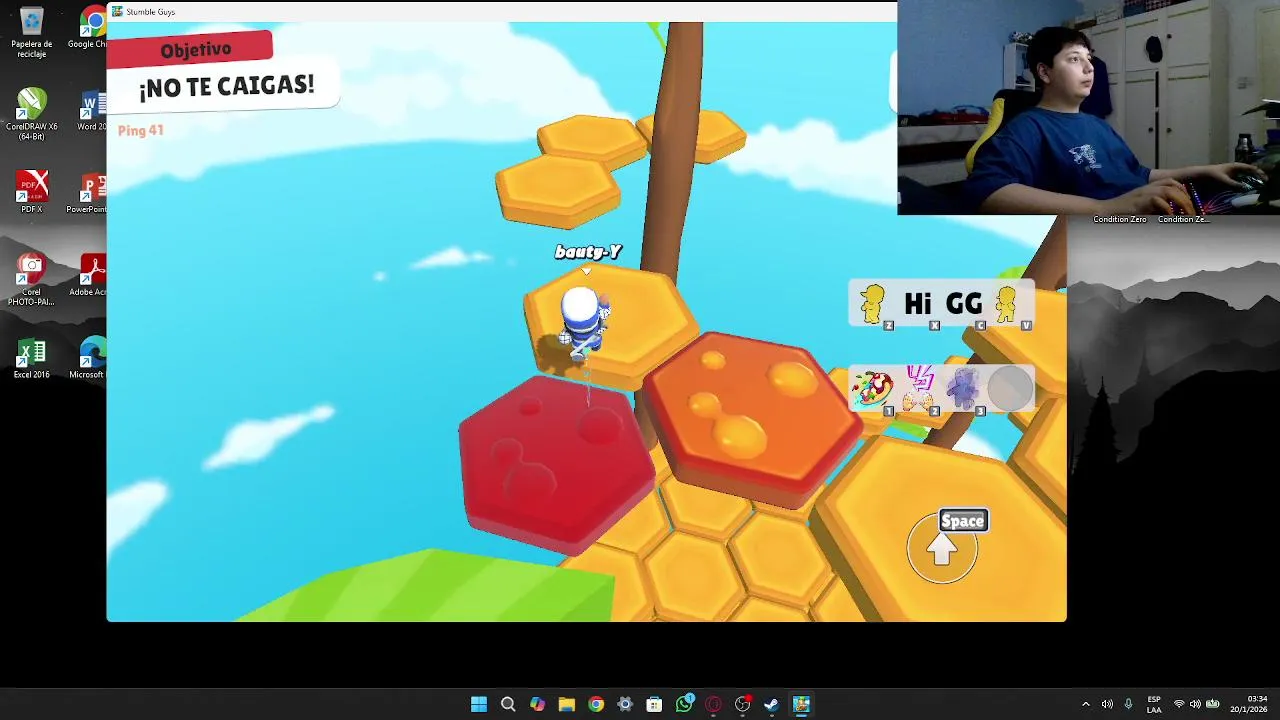This screenshot has width=1280, height=720.
Task: Send the "Hi" quick chat message
Action: point(918,303)
